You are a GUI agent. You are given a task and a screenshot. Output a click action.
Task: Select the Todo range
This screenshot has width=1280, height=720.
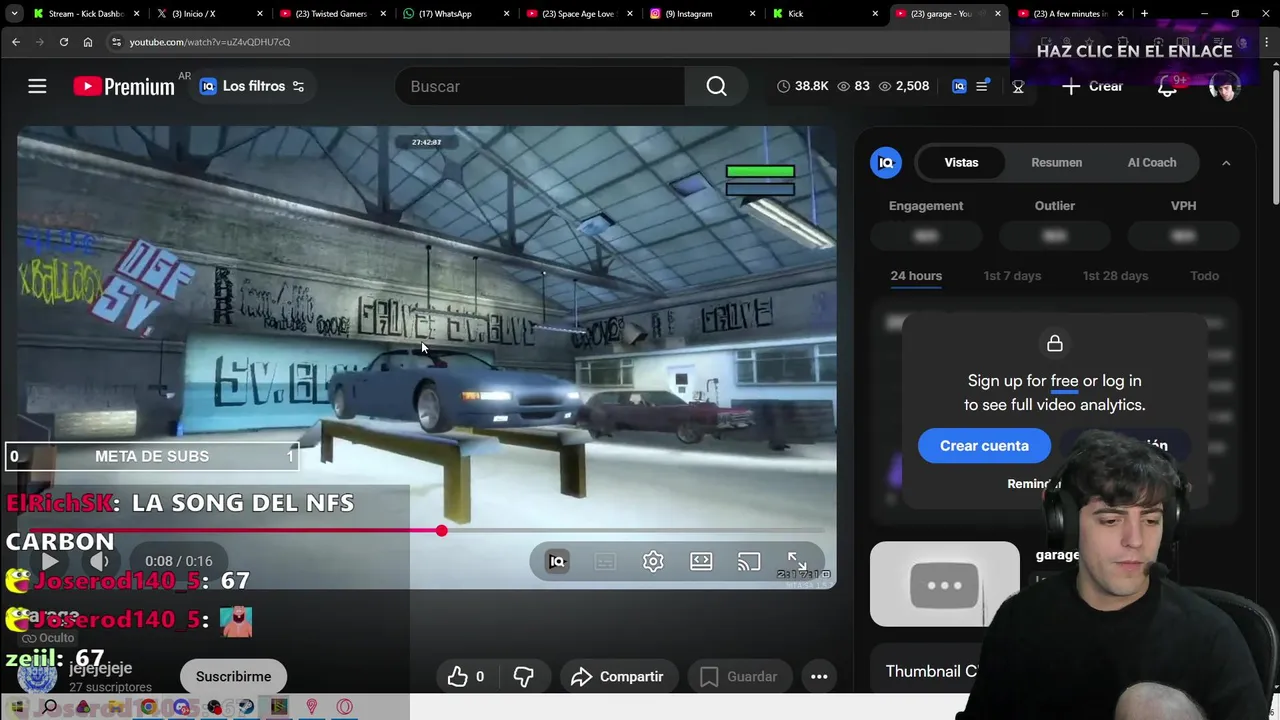point(1204,276)
